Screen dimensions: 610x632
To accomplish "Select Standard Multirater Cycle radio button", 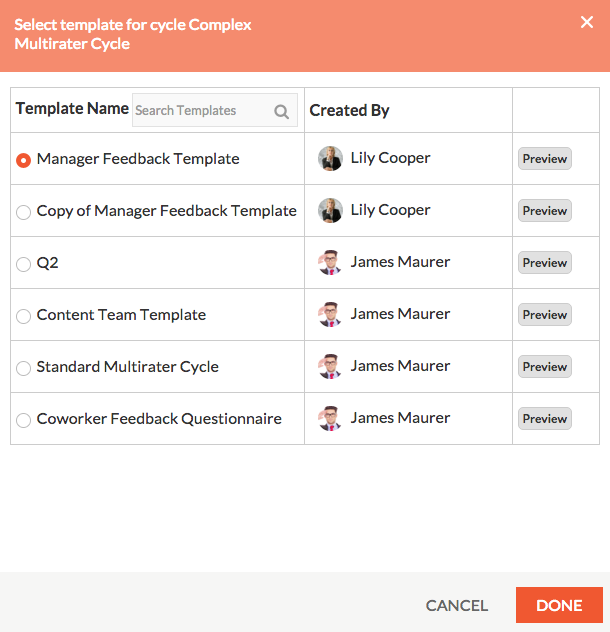I will (23, 368).
